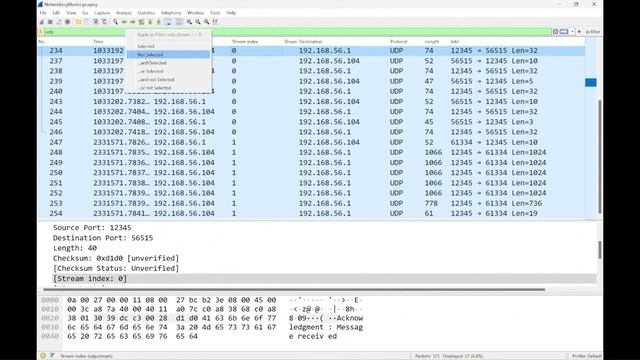Viewport: 640px width, 360px height.
Task: Open the Capture menu
Action: [x=102, y=13]
